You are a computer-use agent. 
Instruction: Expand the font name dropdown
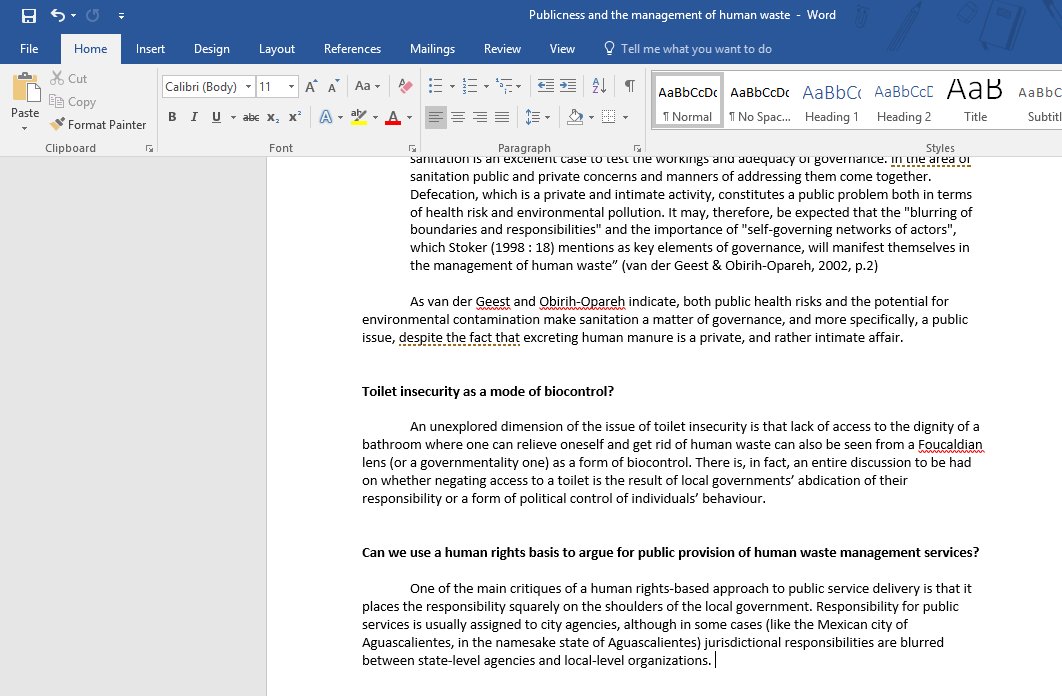tap(249, 87)
